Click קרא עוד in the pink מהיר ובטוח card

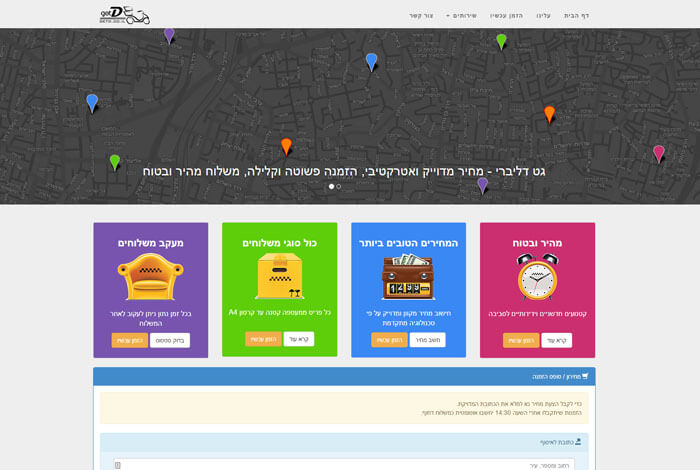[x=557, y=341]
